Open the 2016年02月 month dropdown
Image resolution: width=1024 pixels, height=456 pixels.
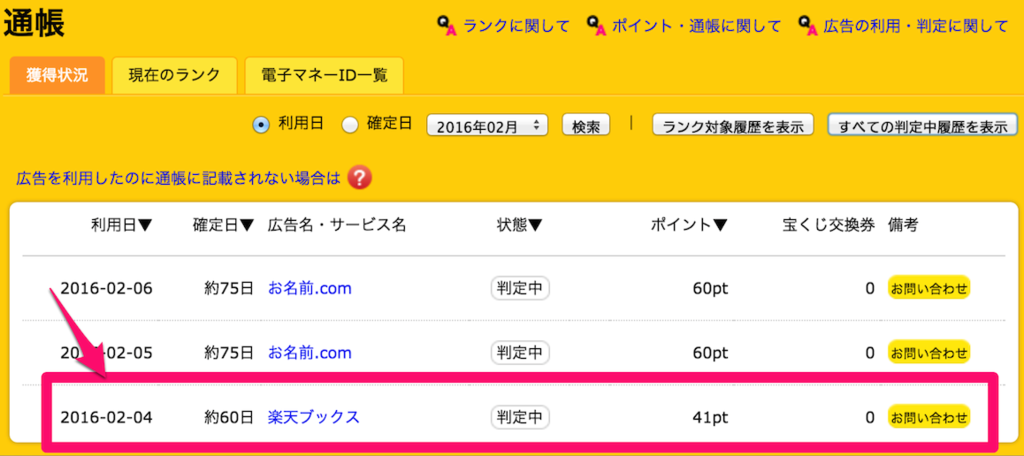[x=488, y=125]
